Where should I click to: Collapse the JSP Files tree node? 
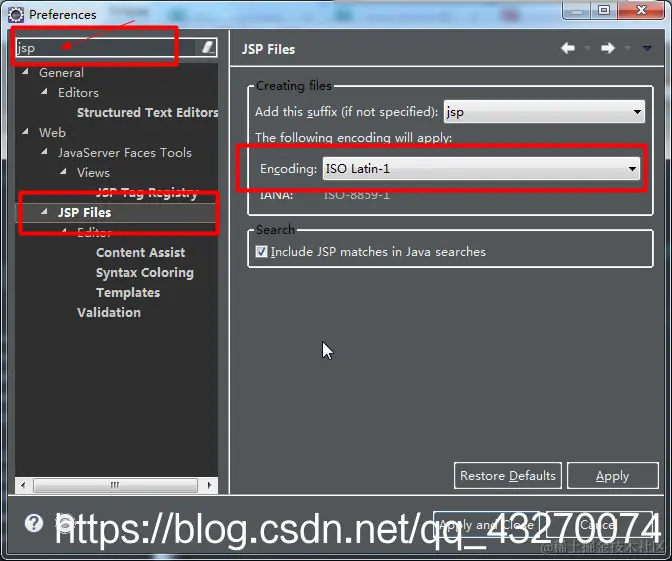[x=45, y=211]
